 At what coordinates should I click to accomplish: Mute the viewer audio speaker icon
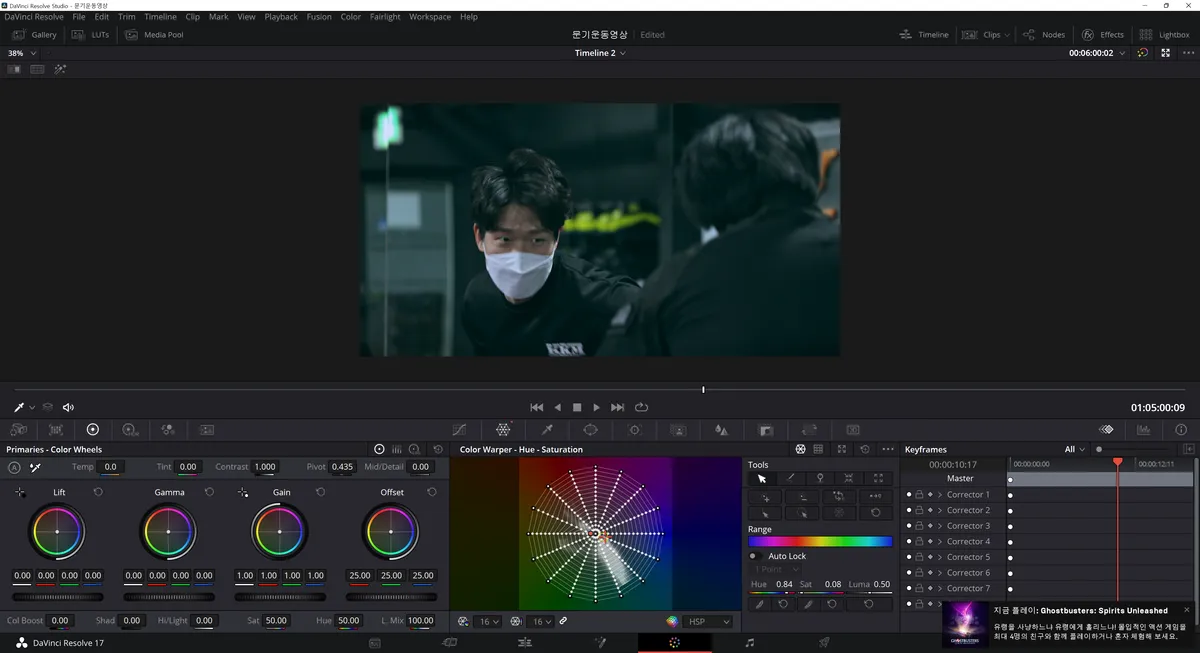pos(69,407)
